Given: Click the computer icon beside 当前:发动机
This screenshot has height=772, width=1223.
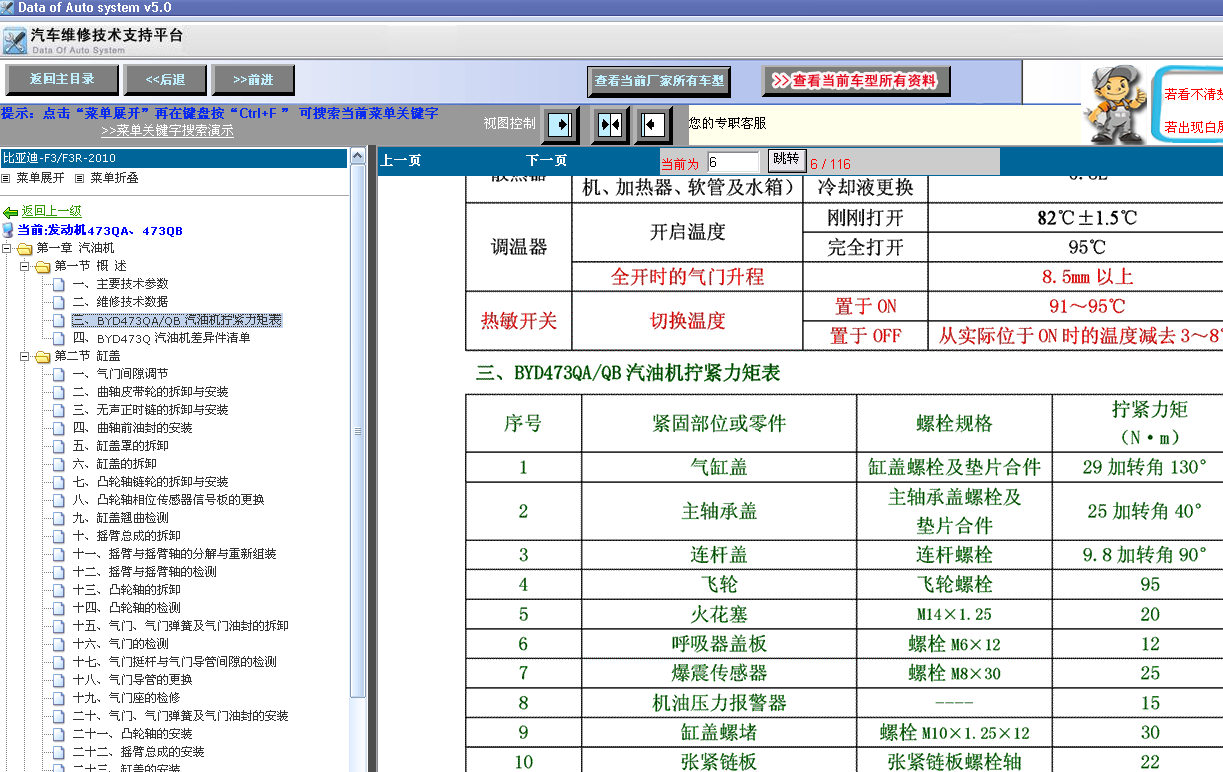Looking at the screenshot, I should pyautogui.click(x=8, y=230).
